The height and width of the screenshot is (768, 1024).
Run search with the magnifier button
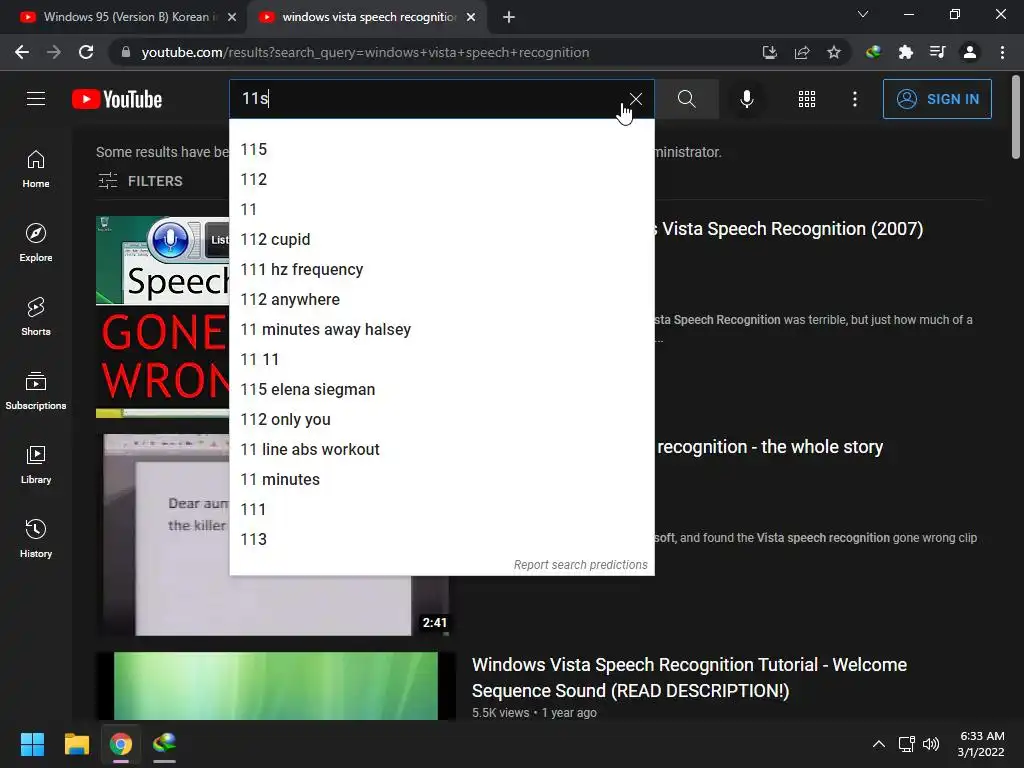click(x=686, y=99)
